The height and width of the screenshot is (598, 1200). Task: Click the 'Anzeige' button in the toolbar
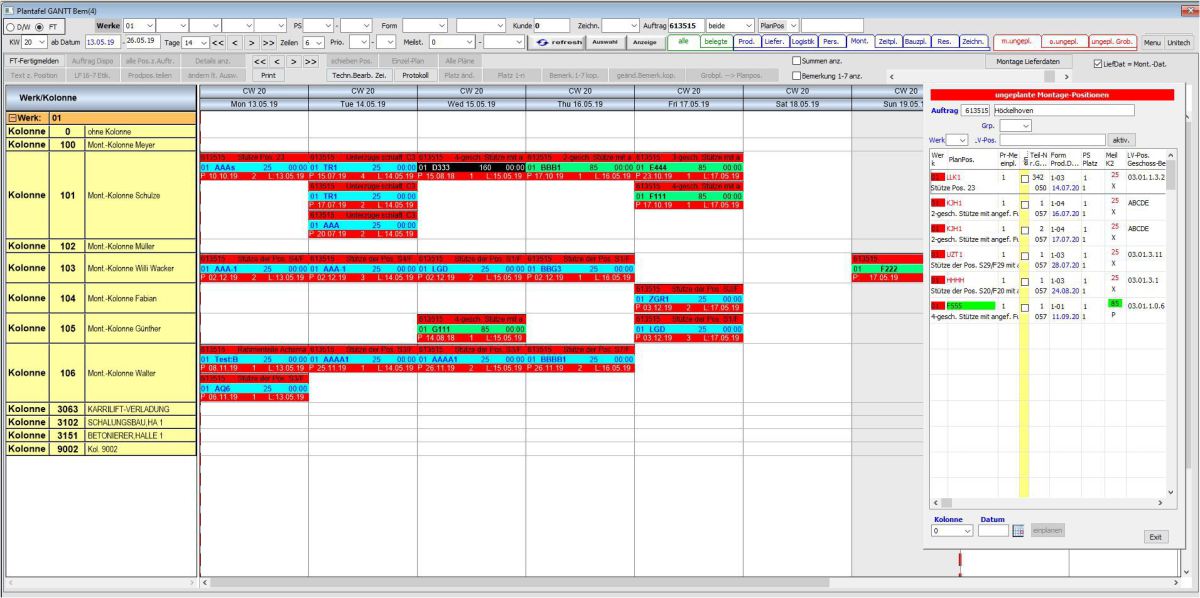pyautogui.click(x=644, y=43)
